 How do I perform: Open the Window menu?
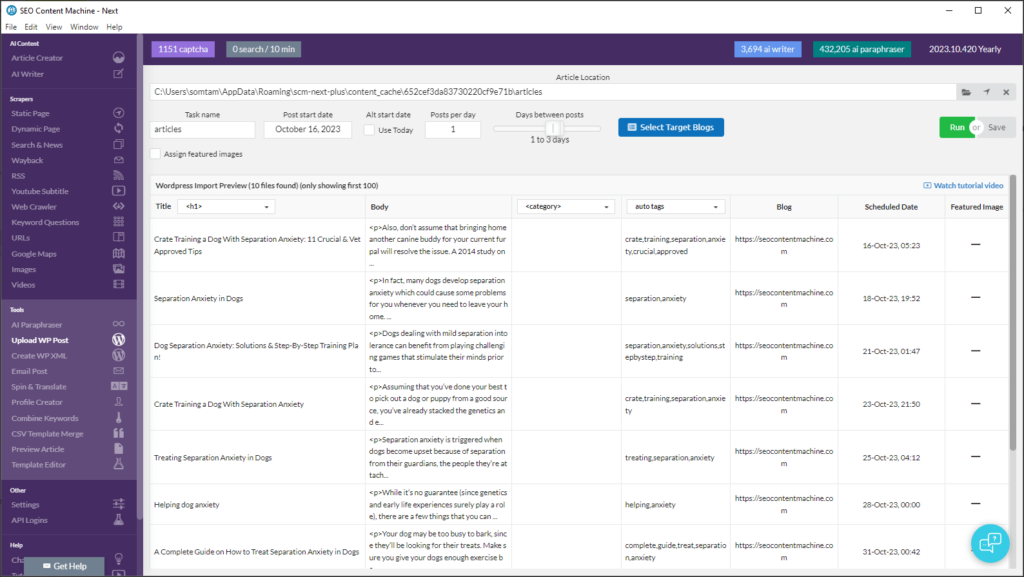coord(84,27)
